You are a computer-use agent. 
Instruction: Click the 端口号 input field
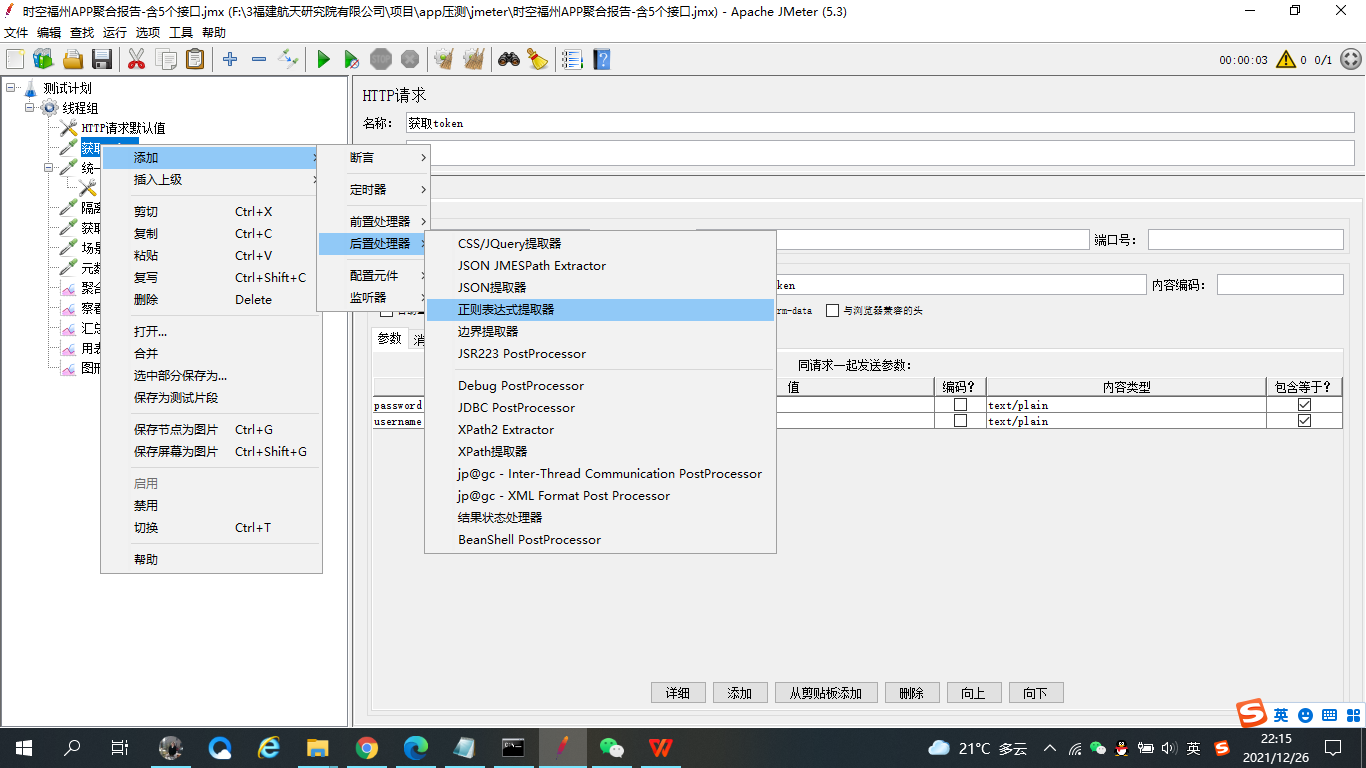coord(1246,240)
